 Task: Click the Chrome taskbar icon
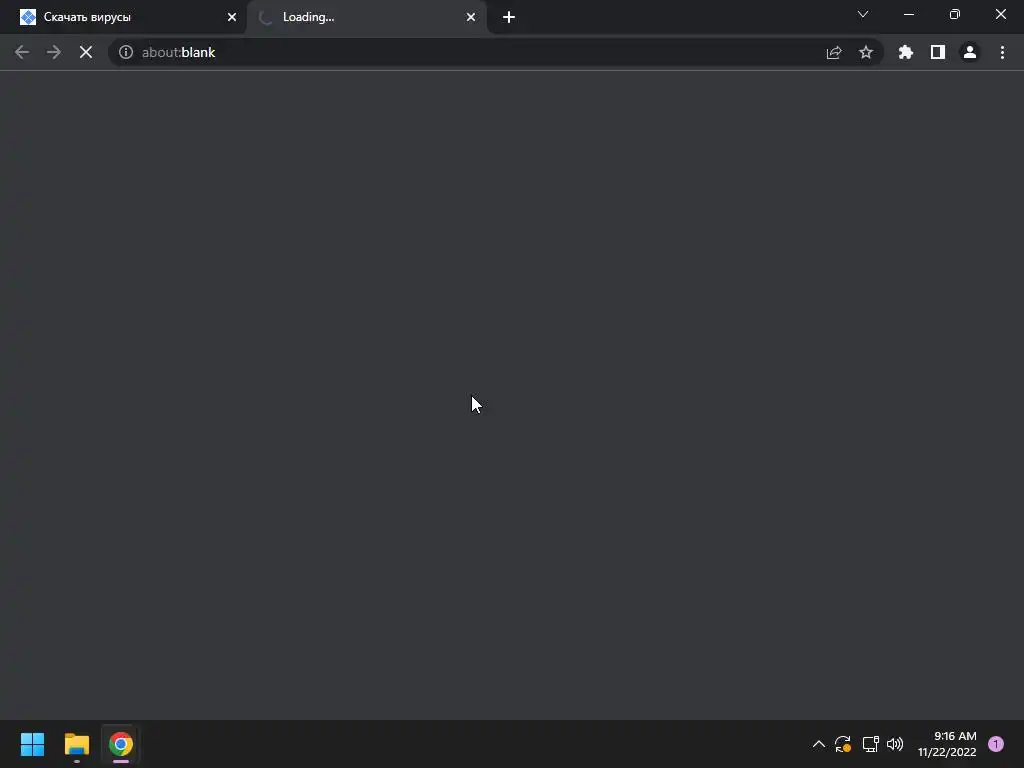121,744
